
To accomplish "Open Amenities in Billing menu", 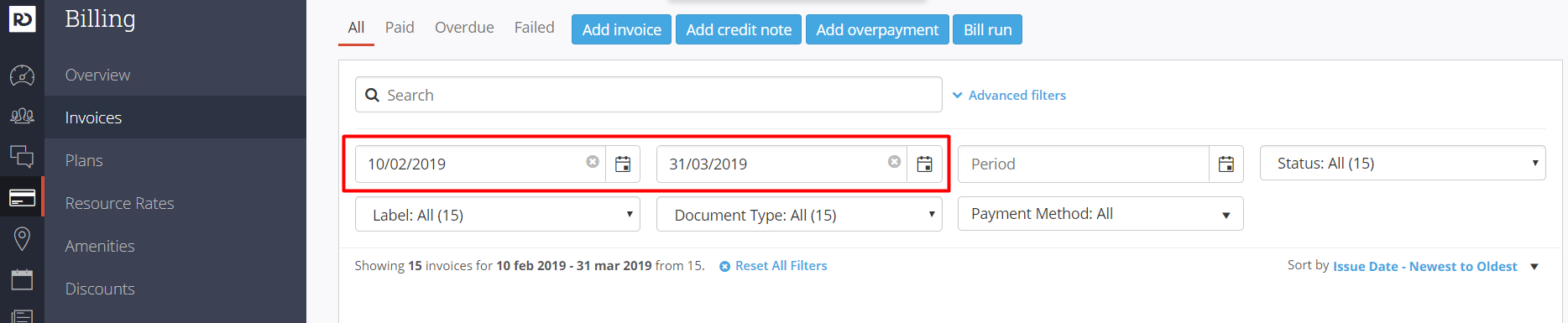I will click(x=175, y=246).
